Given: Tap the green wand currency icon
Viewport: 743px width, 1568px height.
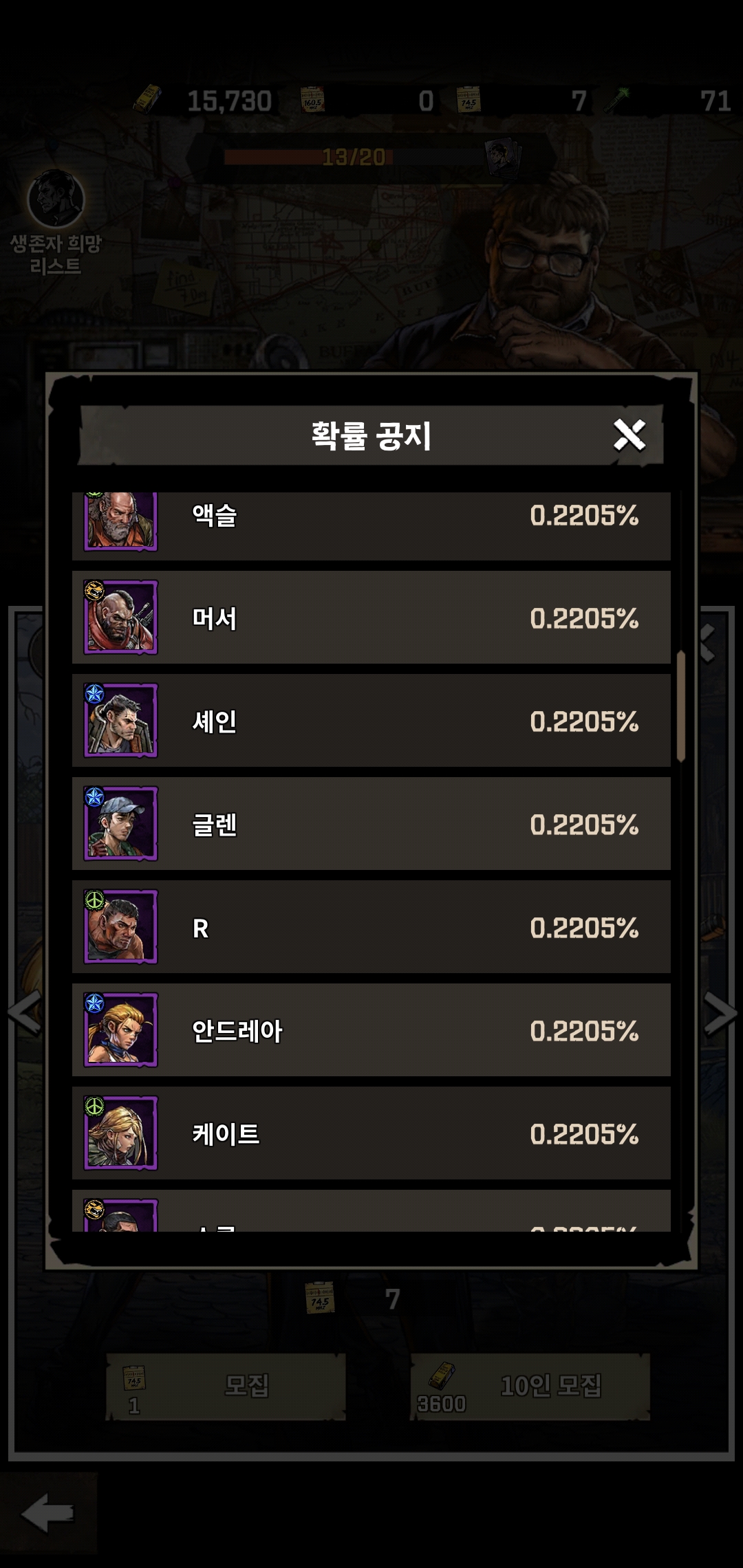Looking at the screenshot, I should click(617, 100).
